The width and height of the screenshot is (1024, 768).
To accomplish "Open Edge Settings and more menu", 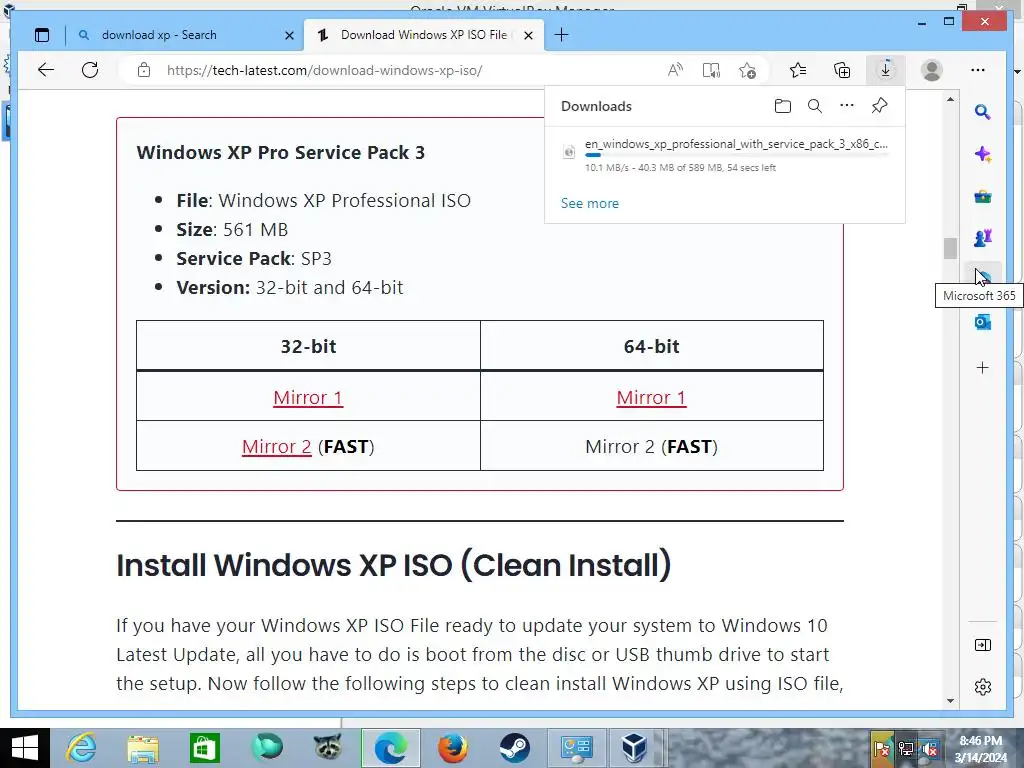I will coord(978,70).
